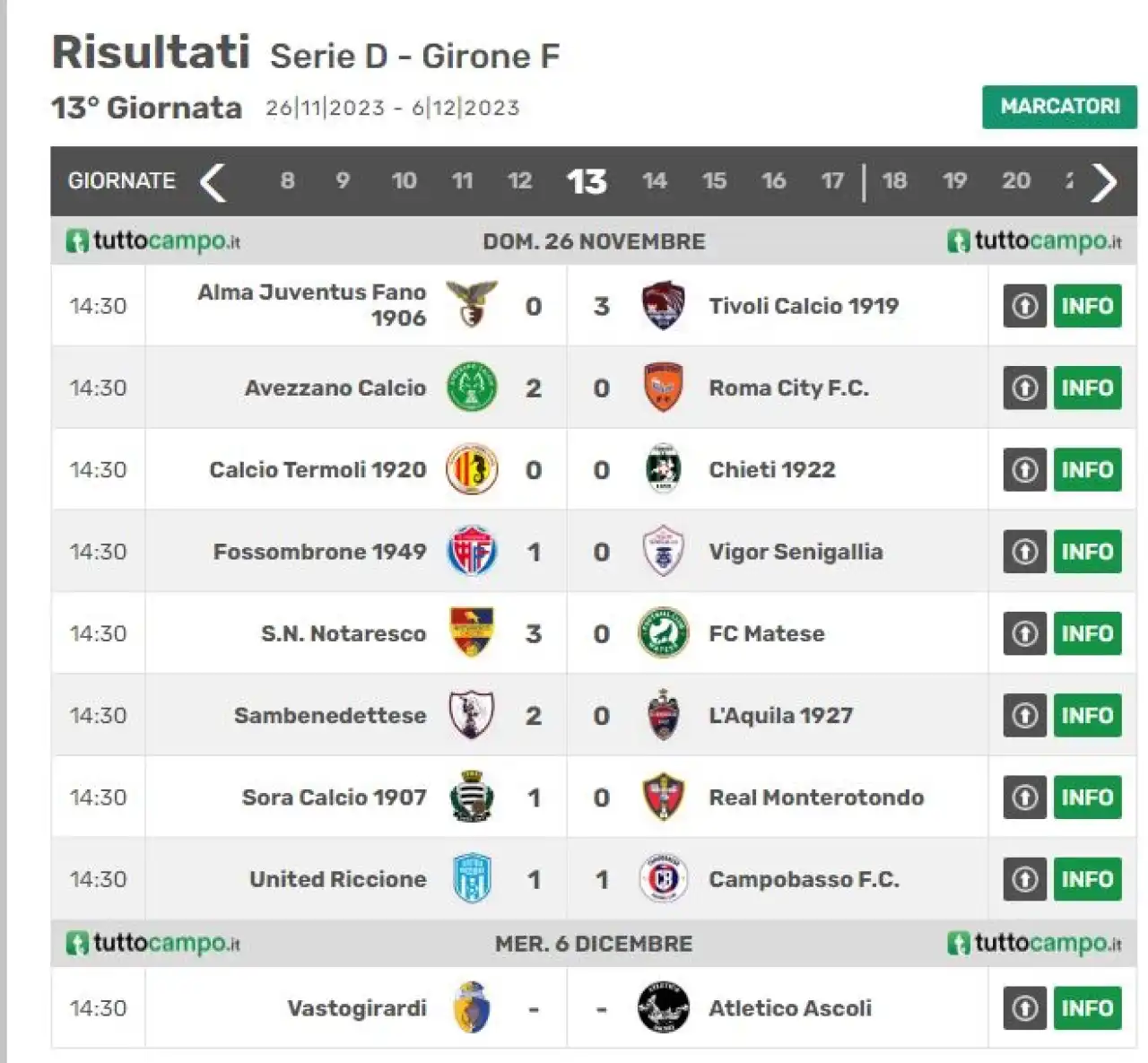Click the Atletico Ascoli black logo
The image size is (1148, 1063).
(x=663, y=1007)
